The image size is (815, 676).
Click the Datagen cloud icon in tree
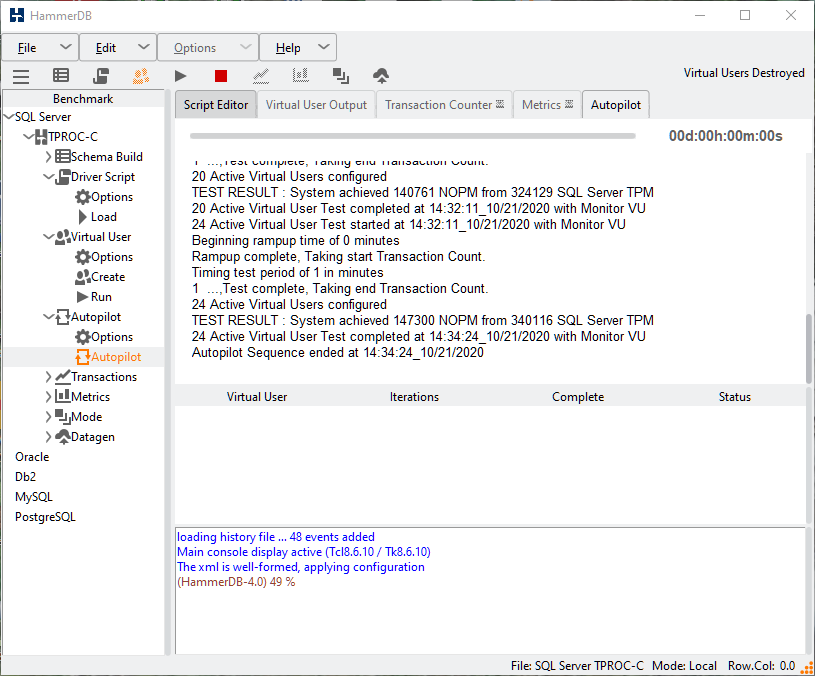[62, 437]
